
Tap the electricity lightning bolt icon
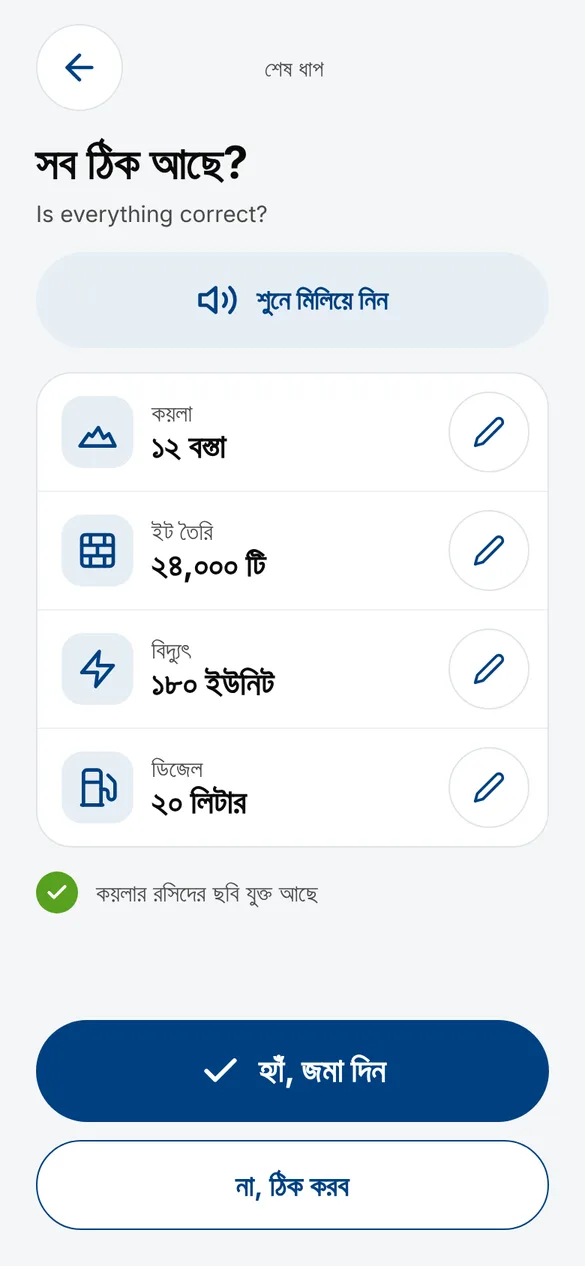pyautogui.click(x=97, y=669)
